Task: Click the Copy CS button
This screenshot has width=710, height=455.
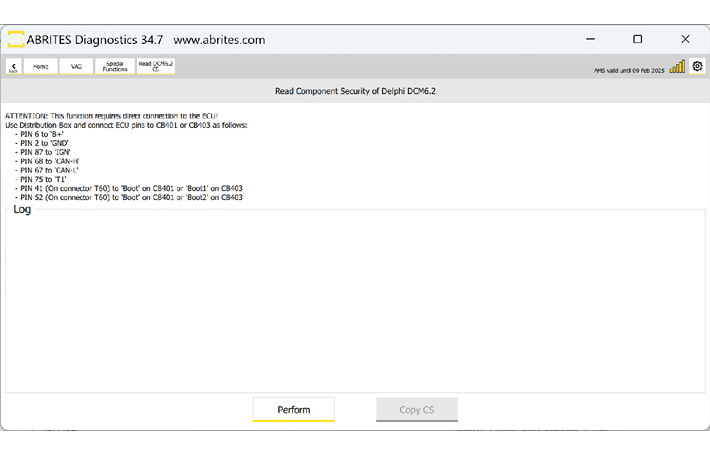Action: [x=416, y=409]
